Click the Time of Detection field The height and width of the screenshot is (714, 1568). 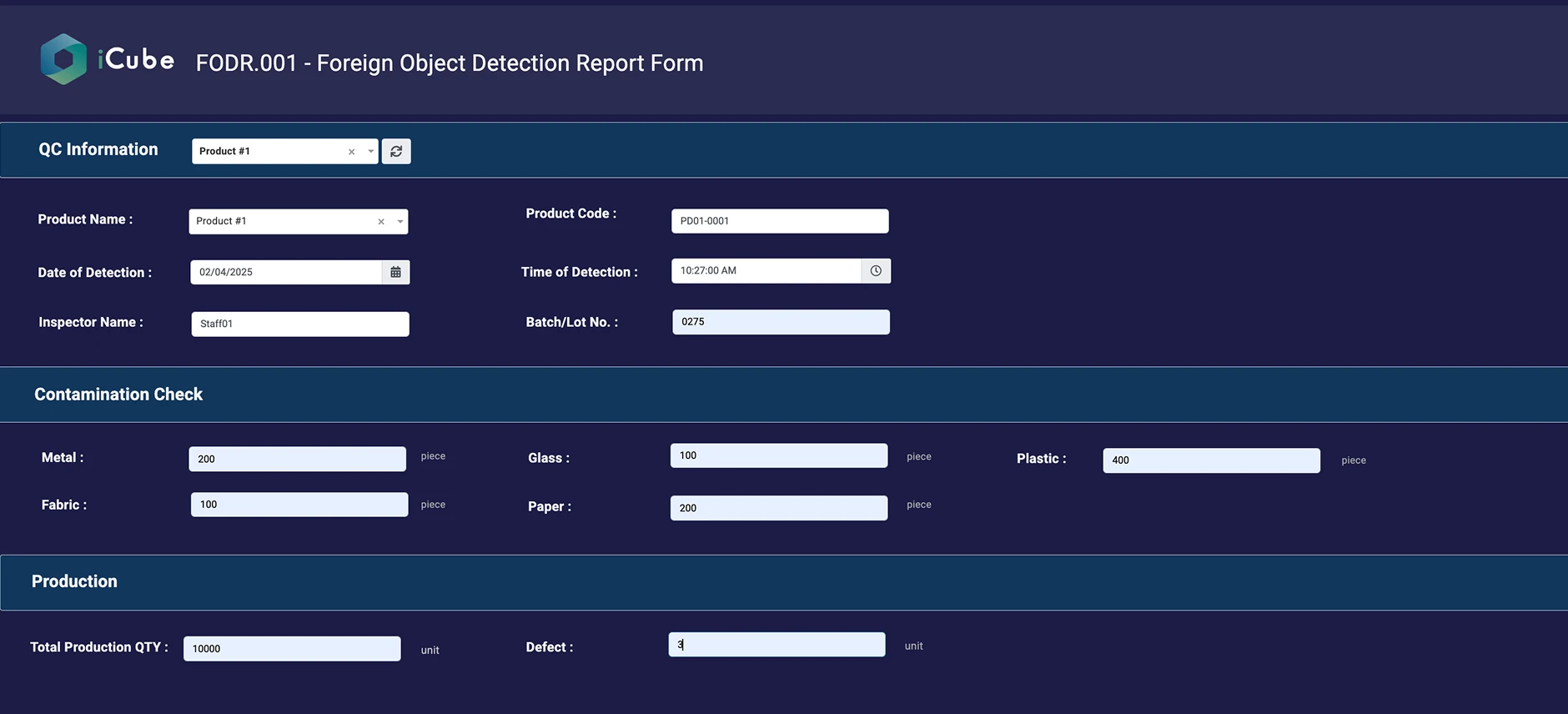click(x=766, y=271)
